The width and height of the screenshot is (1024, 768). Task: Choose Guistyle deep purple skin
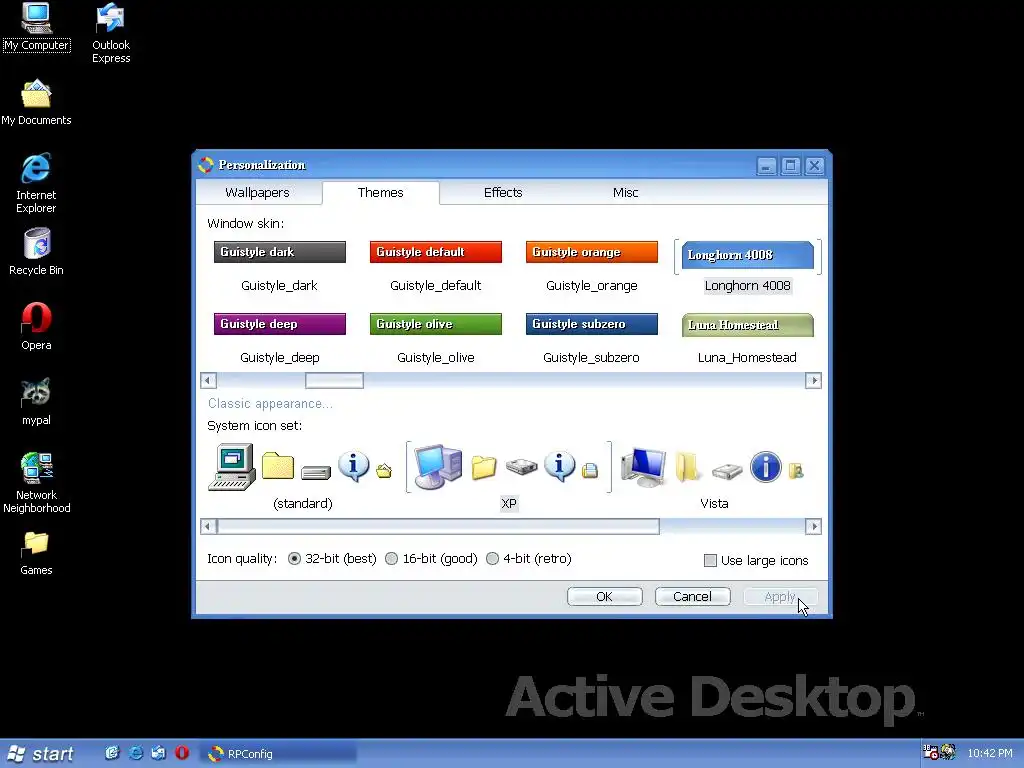[x=280, y=340]
